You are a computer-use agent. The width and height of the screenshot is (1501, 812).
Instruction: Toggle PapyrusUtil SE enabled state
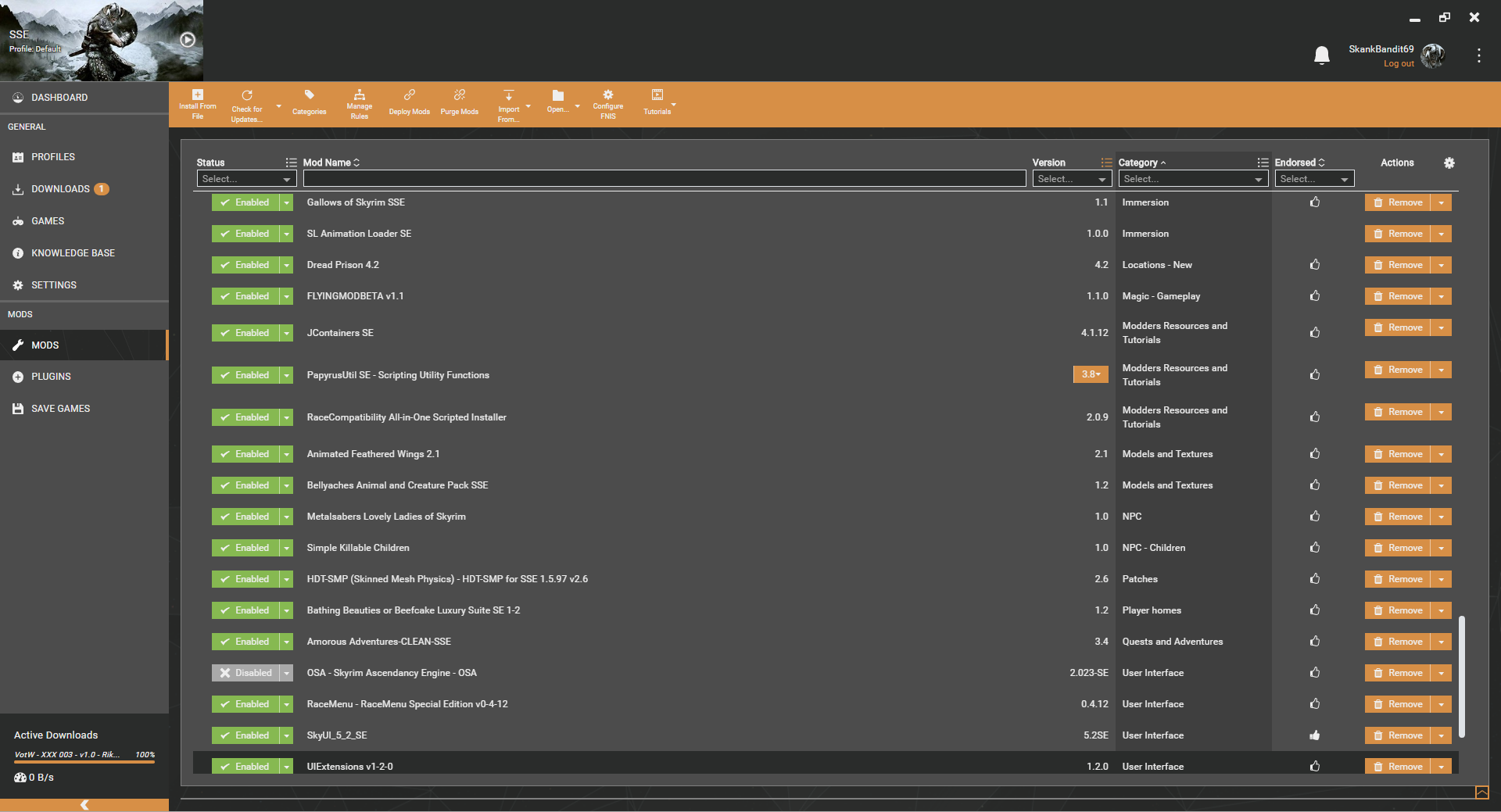click(x=245, y=375)
